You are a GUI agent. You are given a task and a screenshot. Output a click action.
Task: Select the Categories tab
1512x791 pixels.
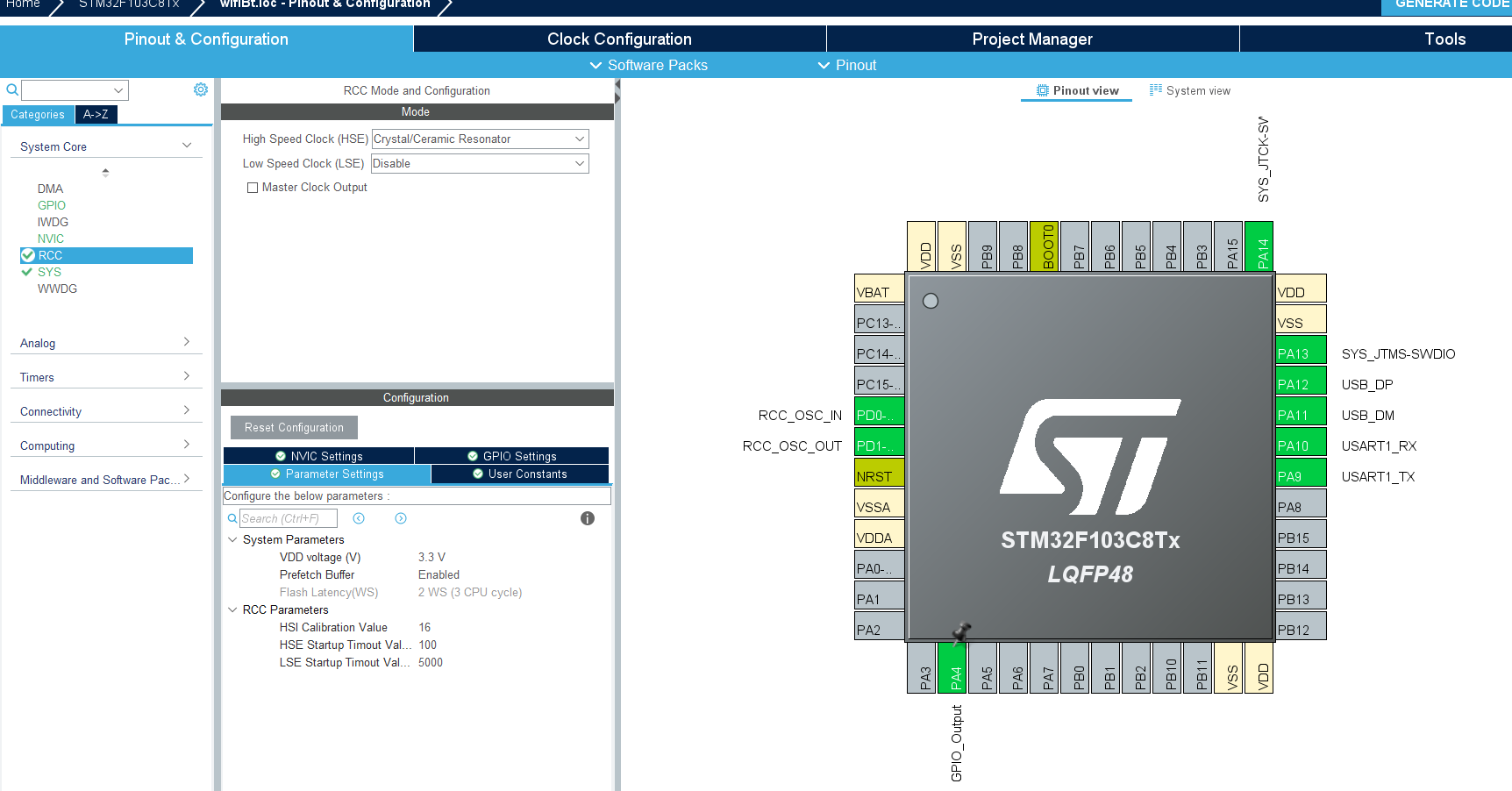click(38, 114)
